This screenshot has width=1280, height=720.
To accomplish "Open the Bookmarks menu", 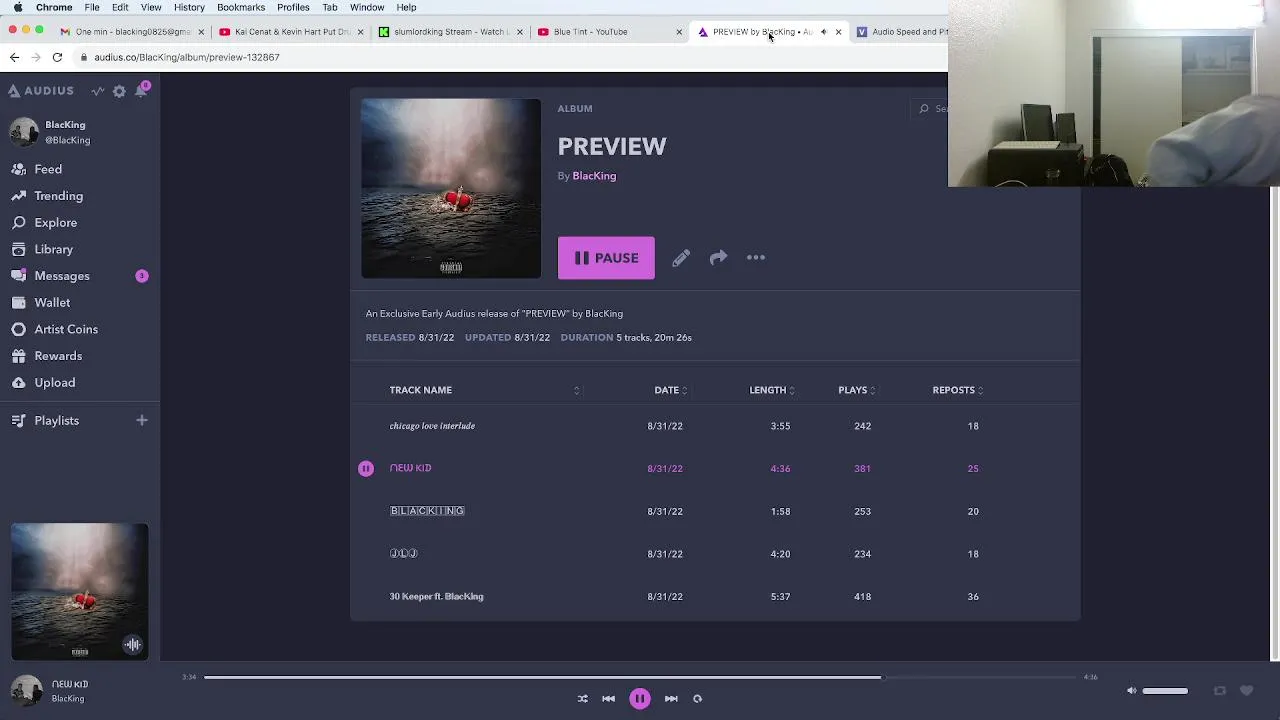I will 241,7.
